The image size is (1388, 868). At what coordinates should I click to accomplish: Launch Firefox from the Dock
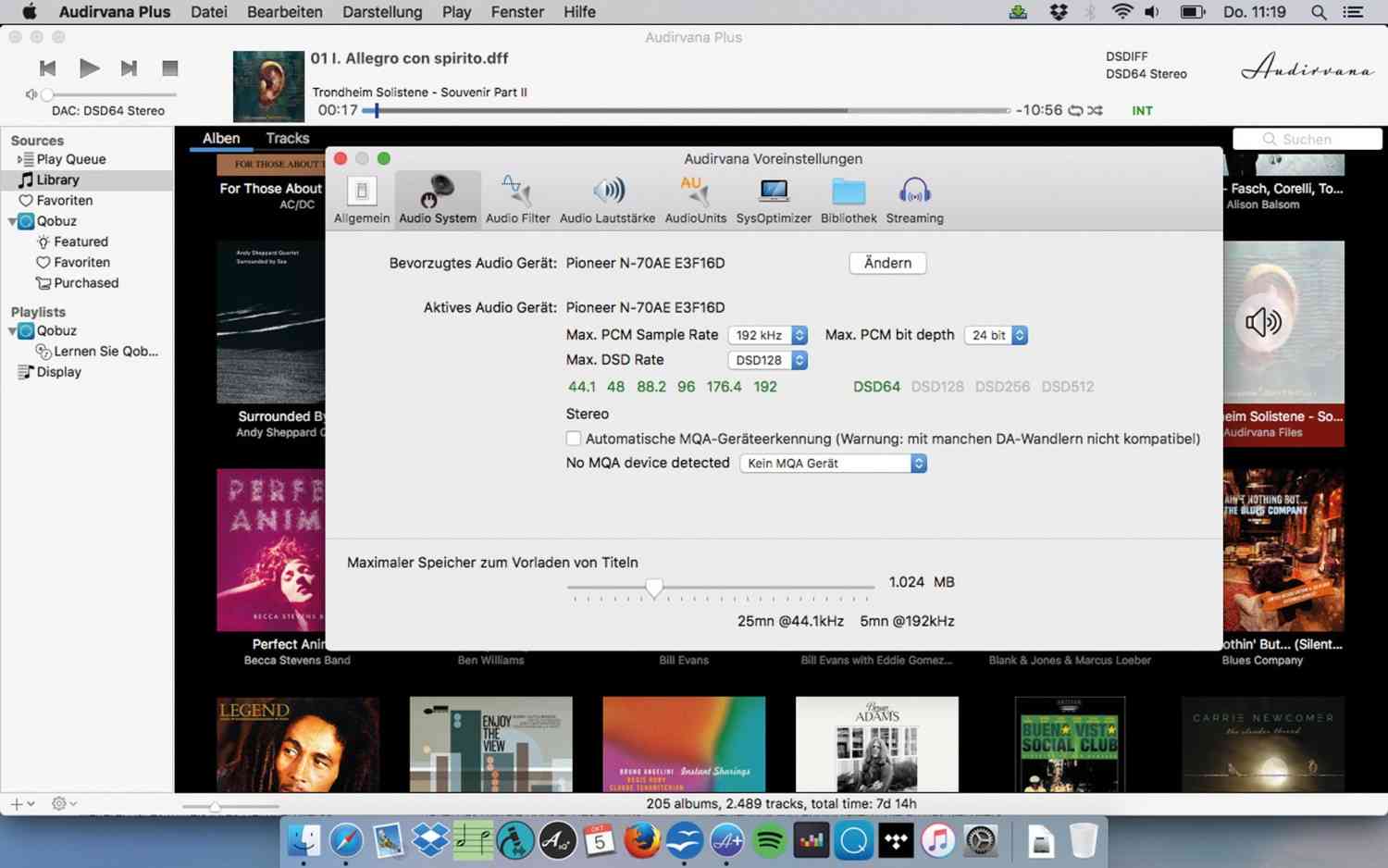point(642,840)
